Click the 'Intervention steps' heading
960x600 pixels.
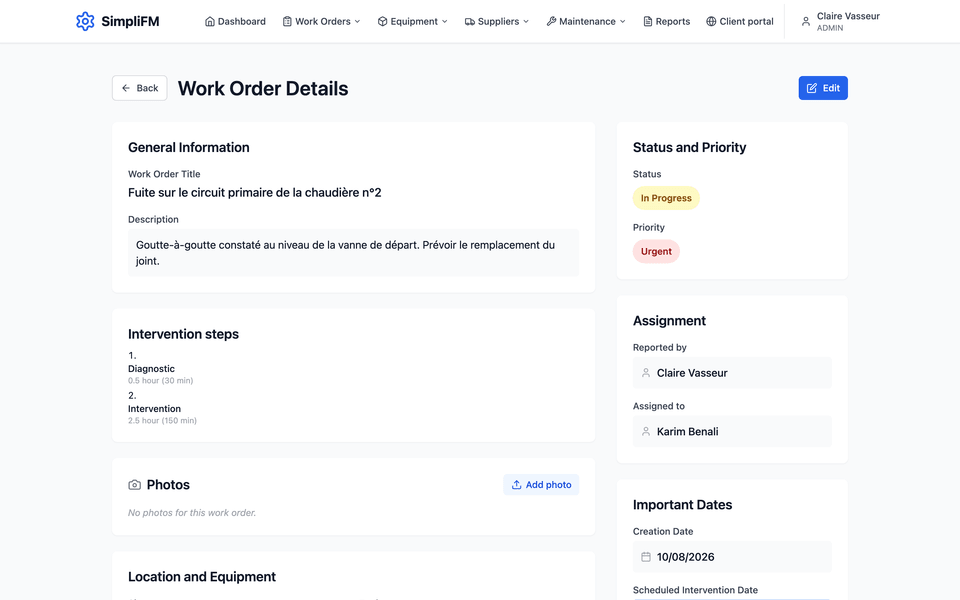(183, 334)
